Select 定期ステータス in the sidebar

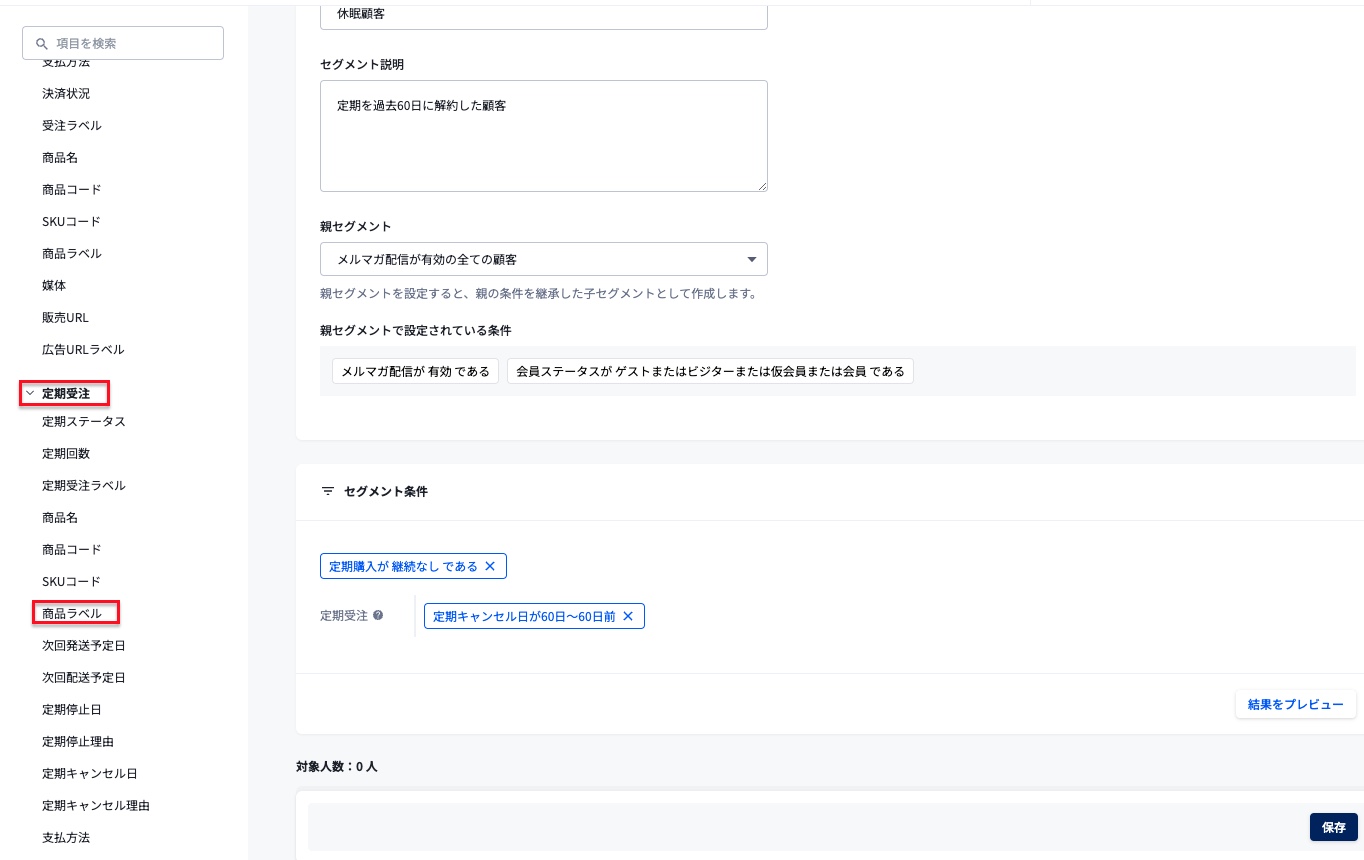(84, 421)
